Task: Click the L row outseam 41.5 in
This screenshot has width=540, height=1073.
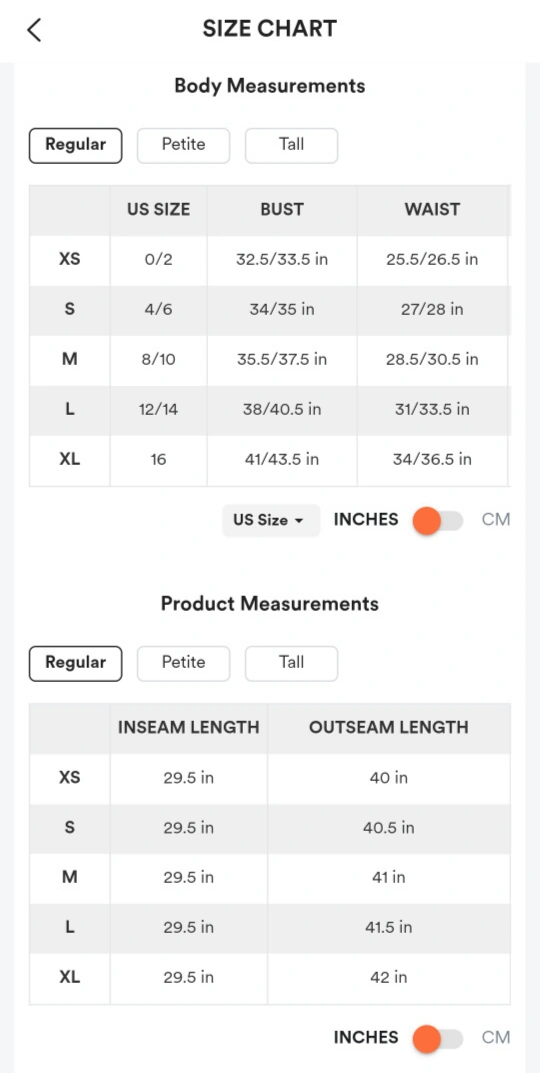Action: pos(389,928)
